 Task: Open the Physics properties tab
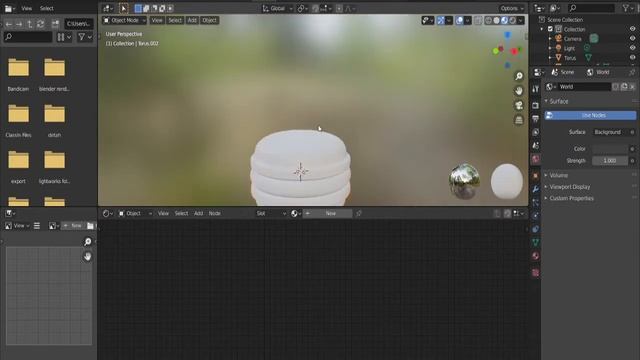tap(536, 216)
